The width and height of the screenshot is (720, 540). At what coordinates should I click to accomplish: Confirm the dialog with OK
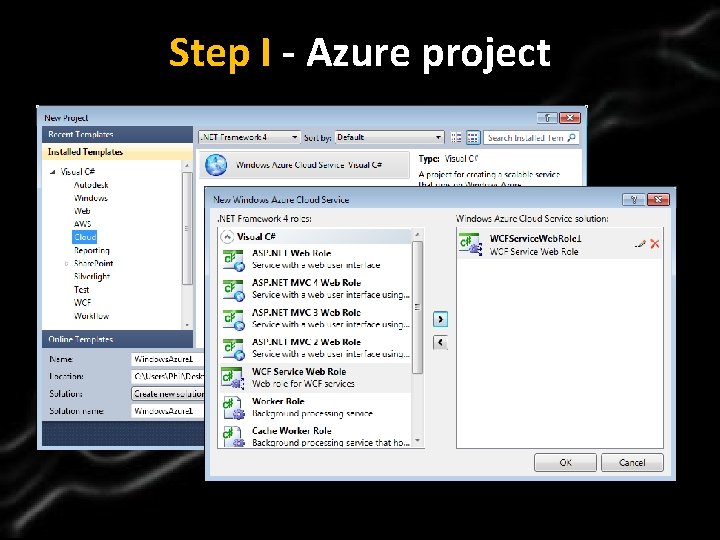[565, 462]
